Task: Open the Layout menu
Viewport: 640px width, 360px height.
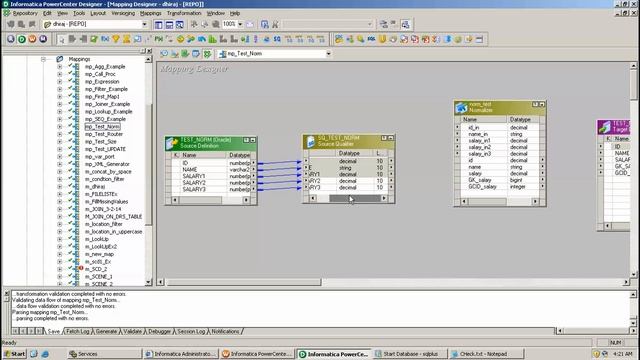Action: (x=98, y=13)
